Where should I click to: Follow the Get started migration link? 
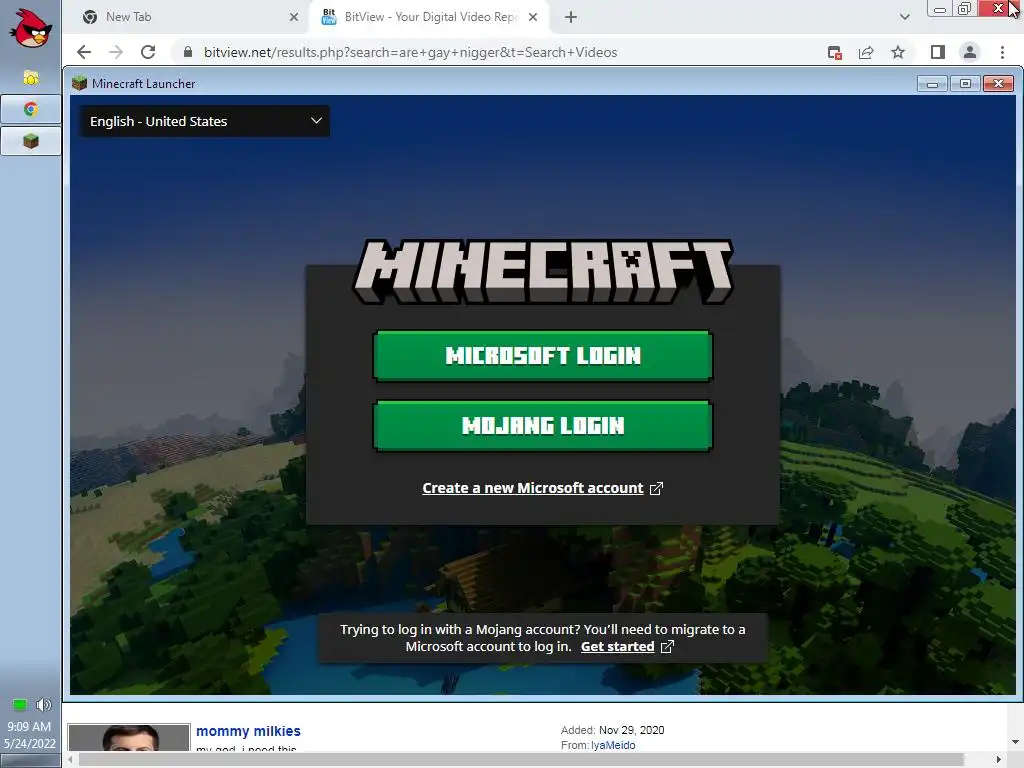tap(617, 647)
